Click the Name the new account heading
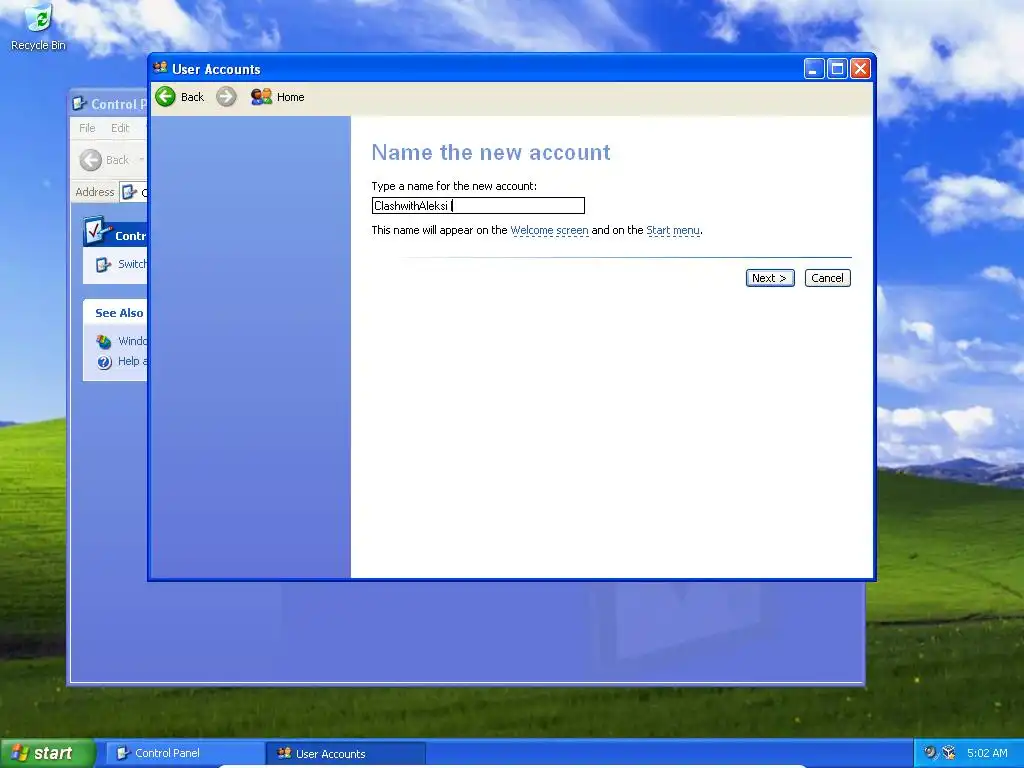Screen dimensions: 1024x768 tap(491, 152)
